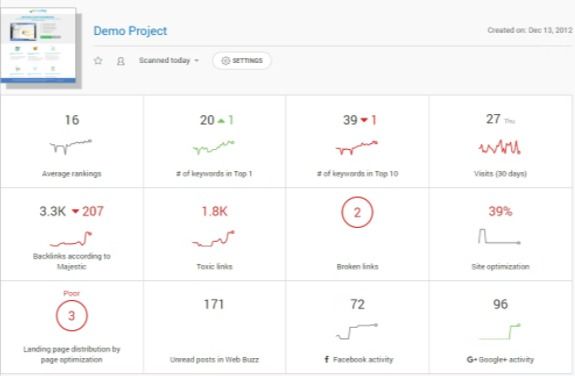Open the Visits (30 days) label

click(501, 174)
